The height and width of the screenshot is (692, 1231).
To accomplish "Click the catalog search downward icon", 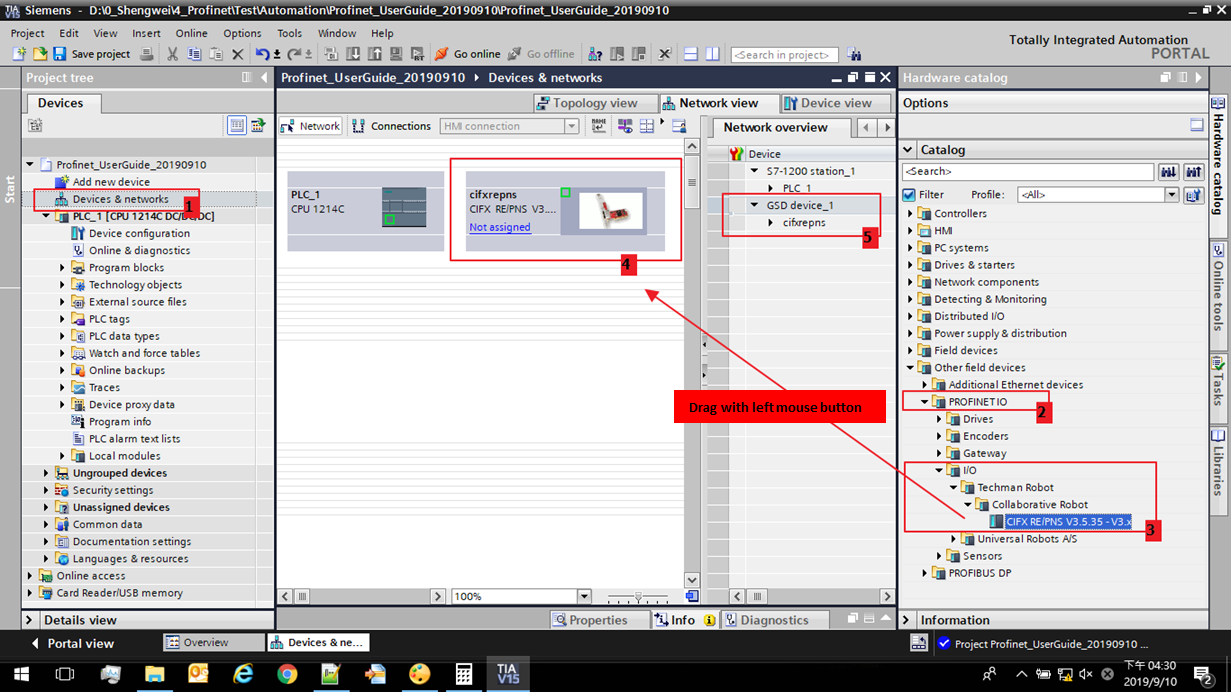I will 1168,172.
